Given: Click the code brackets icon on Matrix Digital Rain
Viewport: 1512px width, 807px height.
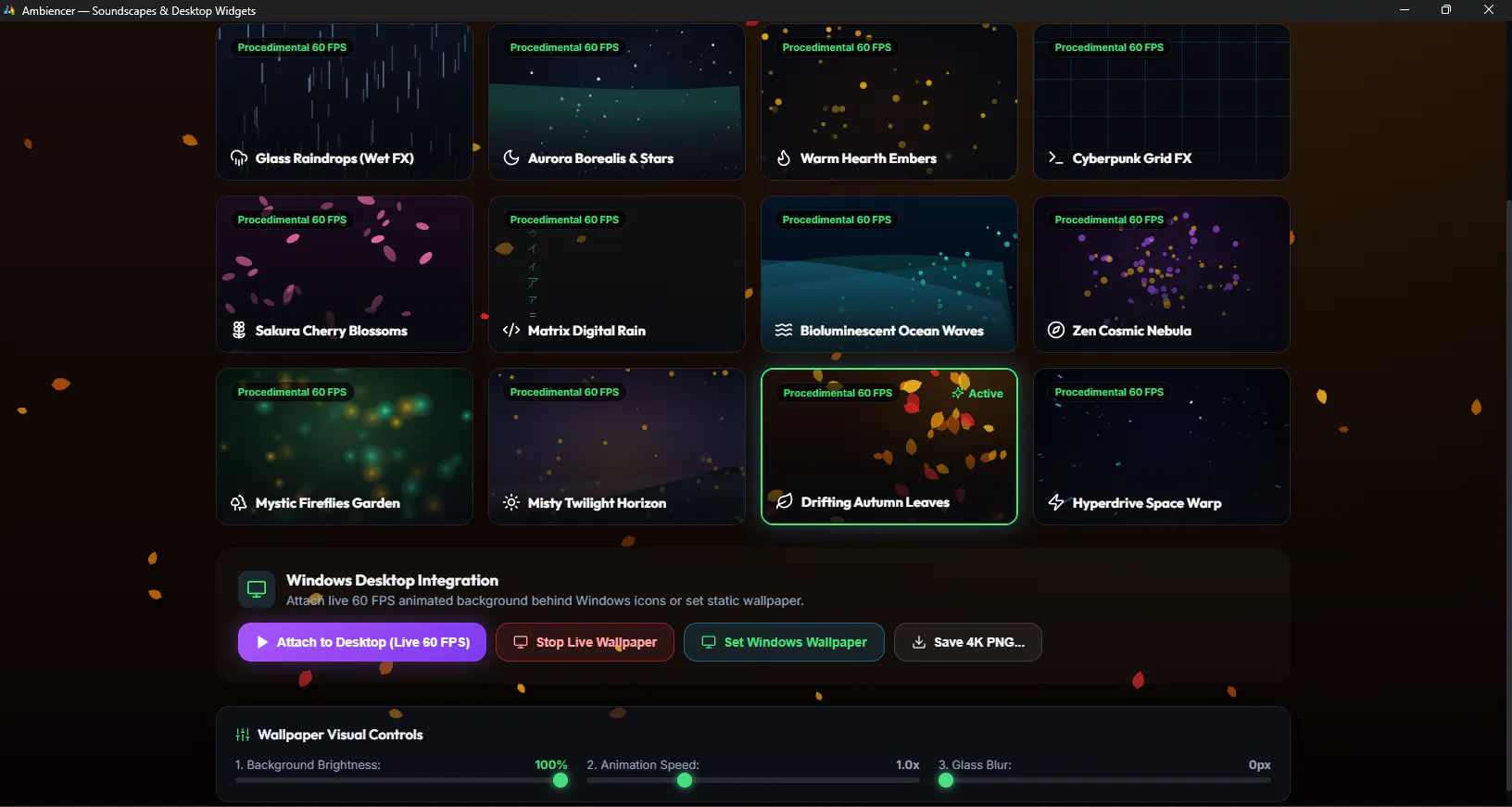Looking at the screenshot, I should point(511,330).
